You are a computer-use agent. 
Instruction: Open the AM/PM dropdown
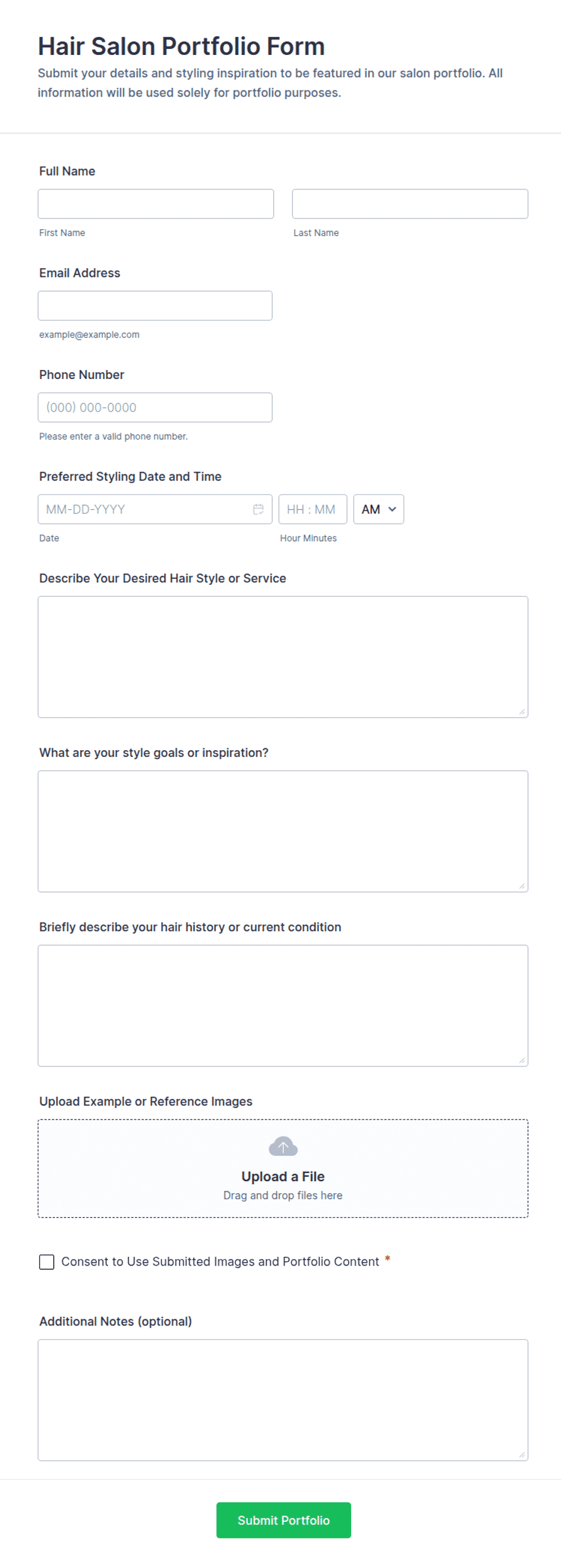(378, 509)
